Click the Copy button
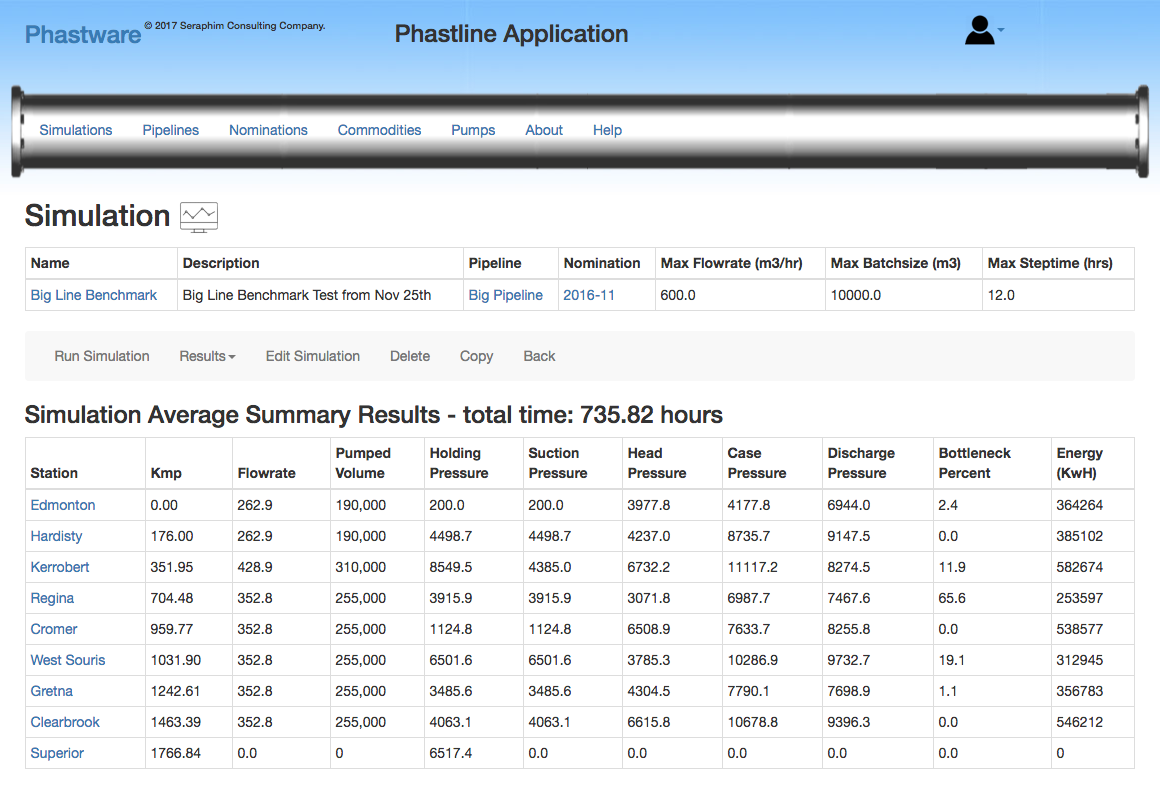1160x785 pixels. point(476,356)
